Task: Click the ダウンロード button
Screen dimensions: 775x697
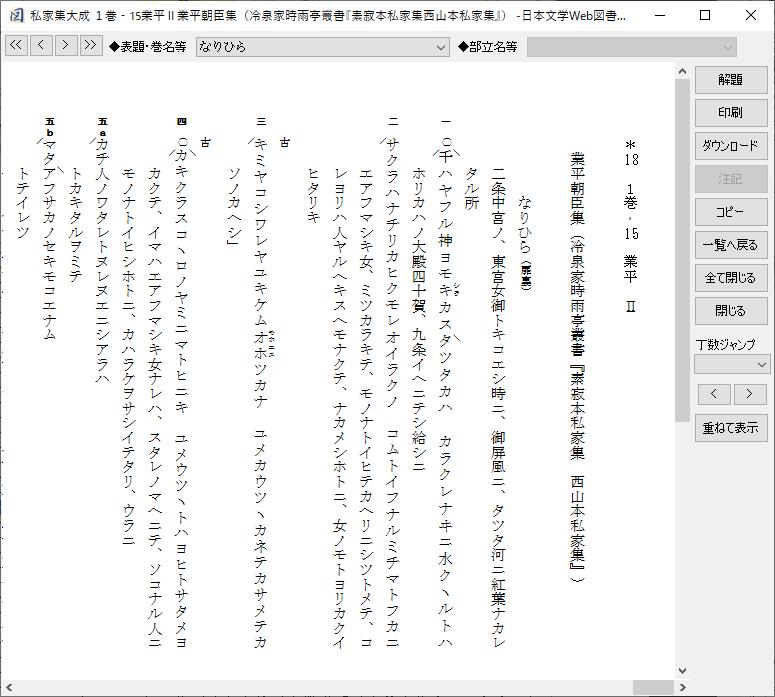Action: [731, 146]
